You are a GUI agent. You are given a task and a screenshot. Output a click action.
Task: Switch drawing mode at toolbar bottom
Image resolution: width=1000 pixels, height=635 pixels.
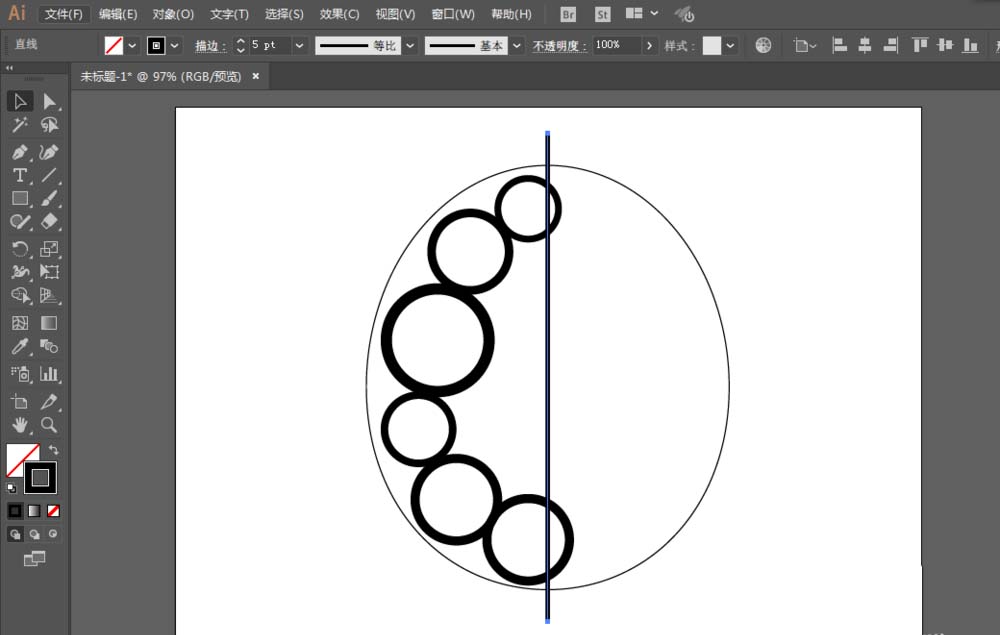15,534
